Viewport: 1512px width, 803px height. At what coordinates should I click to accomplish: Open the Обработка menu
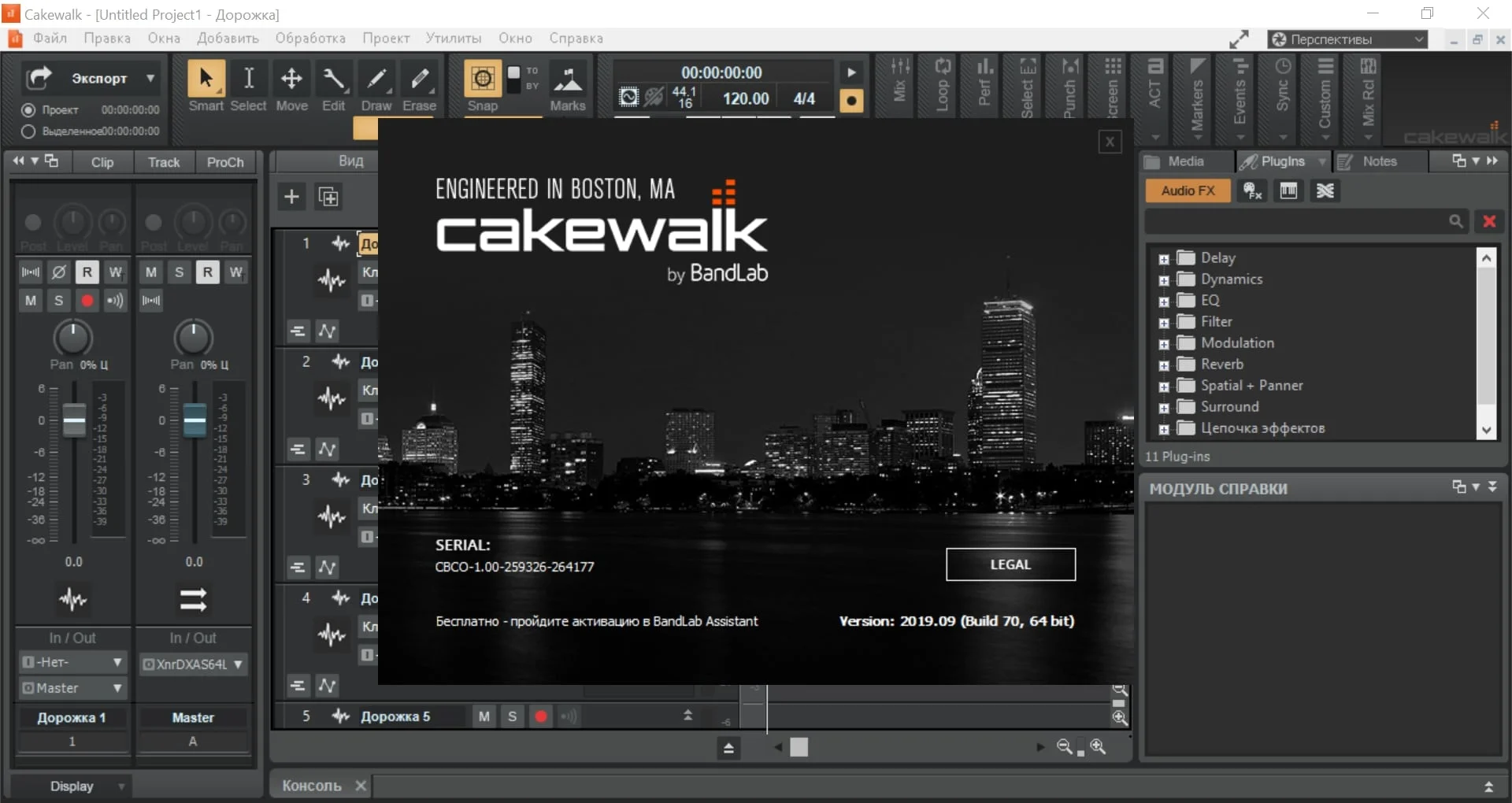[310, 39]
